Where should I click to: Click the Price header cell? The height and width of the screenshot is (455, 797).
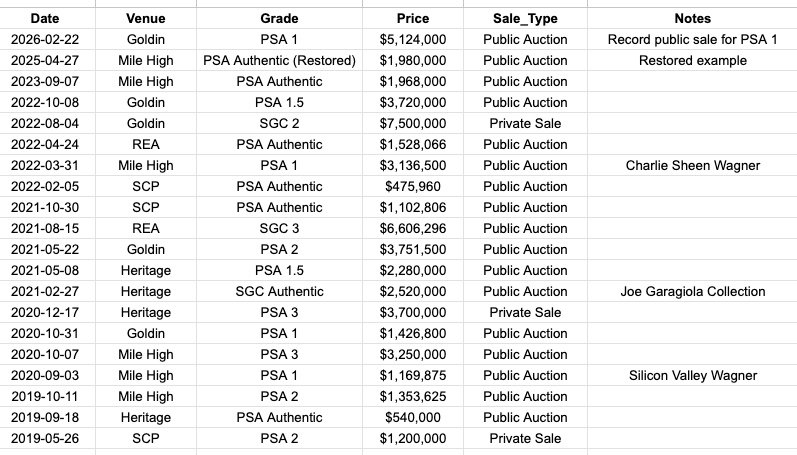413,18
